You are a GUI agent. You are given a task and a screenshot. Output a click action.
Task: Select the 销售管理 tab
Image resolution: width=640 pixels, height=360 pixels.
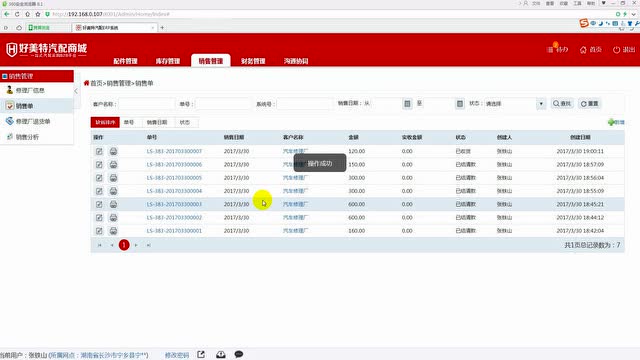click(211, 61)
